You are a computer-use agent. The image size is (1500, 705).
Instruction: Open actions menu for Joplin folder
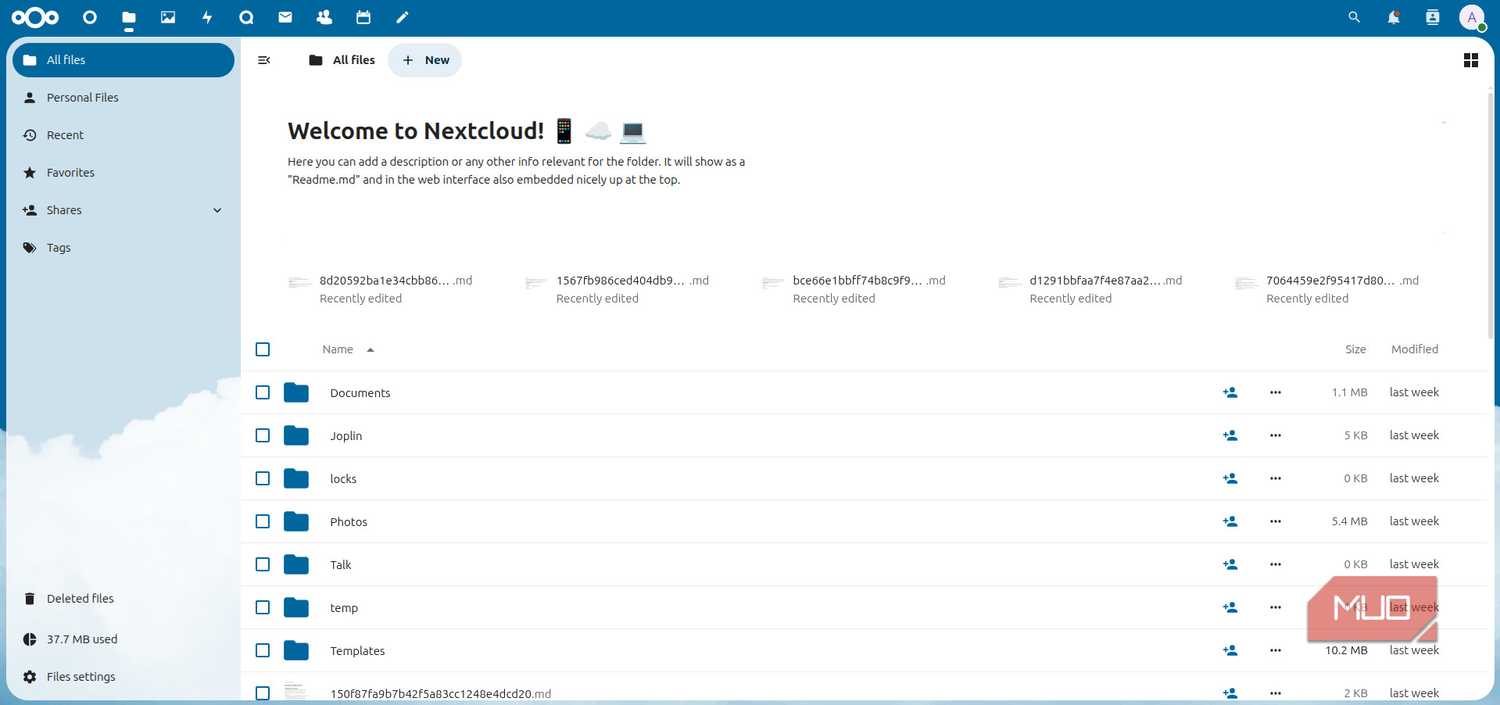click(1275, 436)
